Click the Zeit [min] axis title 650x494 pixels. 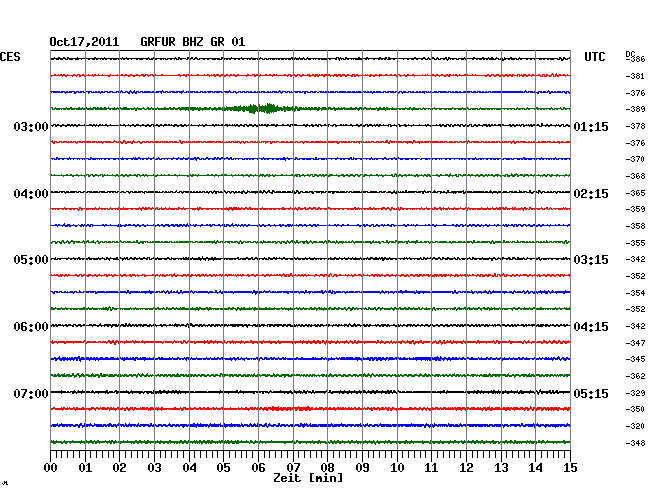pos(308,478)
